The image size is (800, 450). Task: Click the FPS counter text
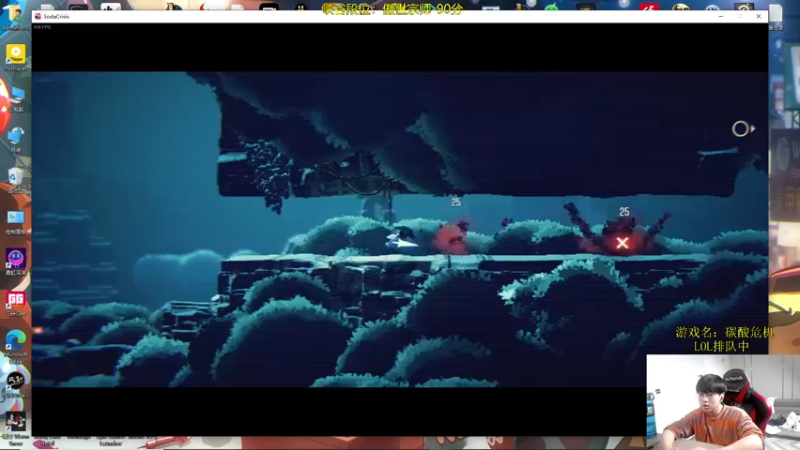tap(42, 27)
